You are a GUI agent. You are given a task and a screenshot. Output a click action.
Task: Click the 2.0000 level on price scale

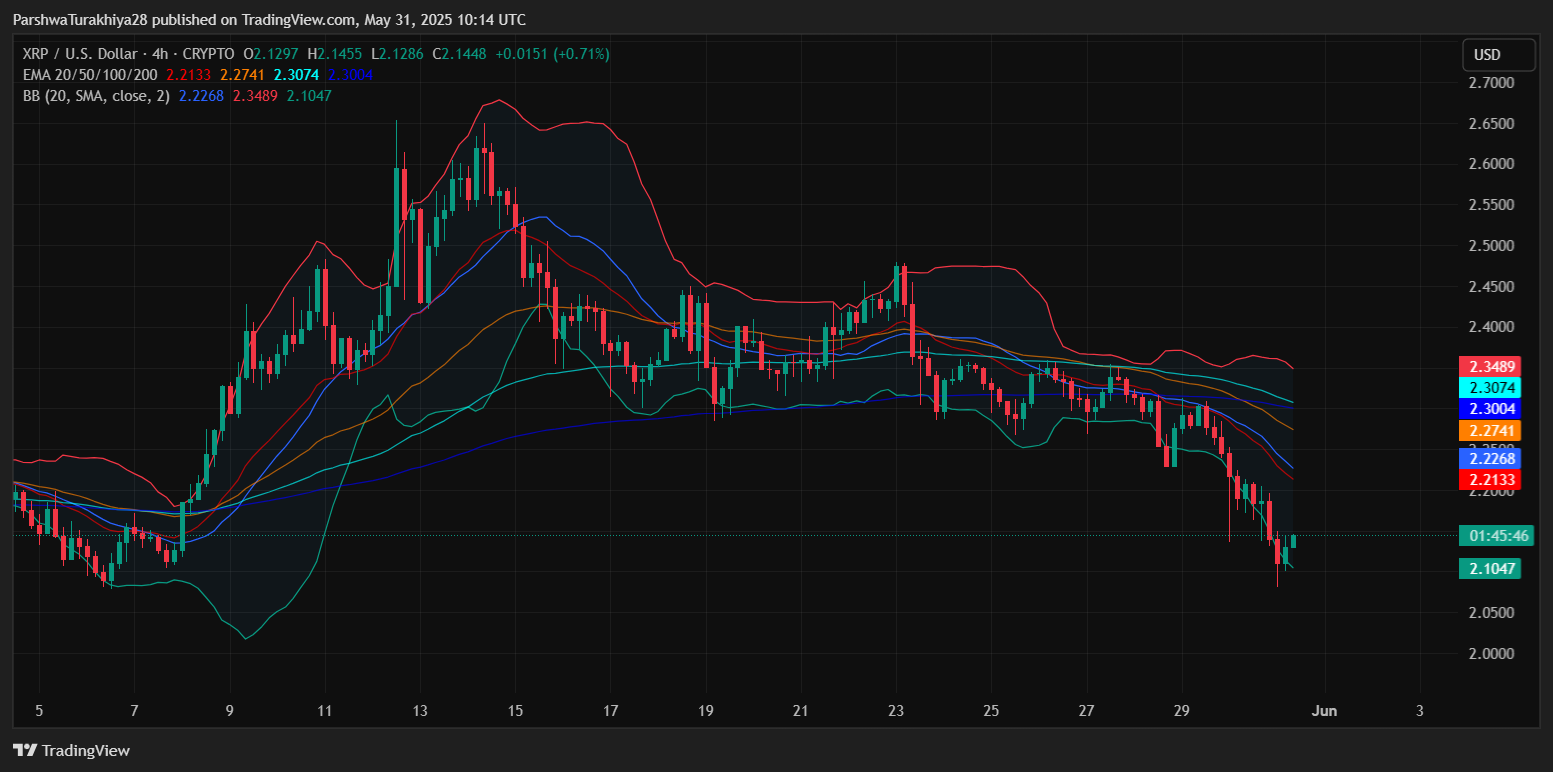pyautogui.click(x=1490, y=654)
